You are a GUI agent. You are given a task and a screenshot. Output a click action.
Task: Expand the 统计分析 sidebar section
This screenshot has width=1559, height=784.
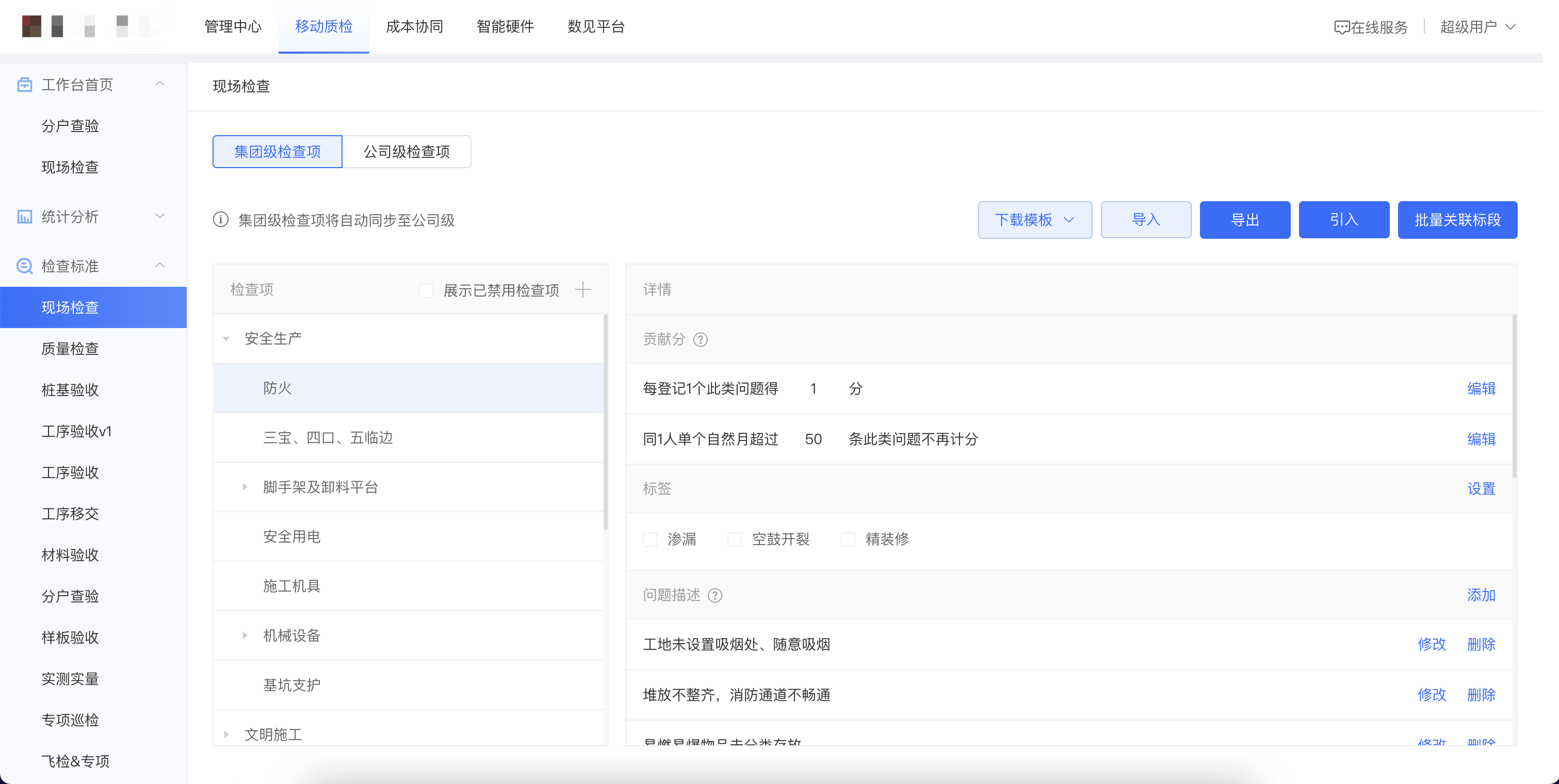(x=160, y=217)
